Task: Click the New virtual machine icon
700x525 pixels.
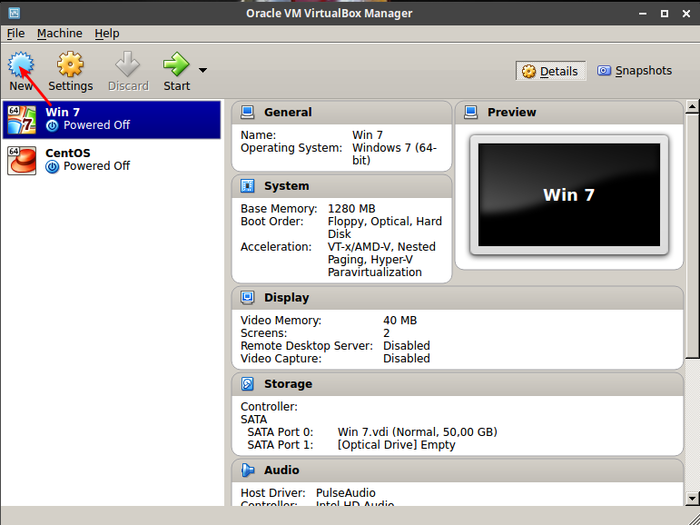Action: [x=21, y=64]
